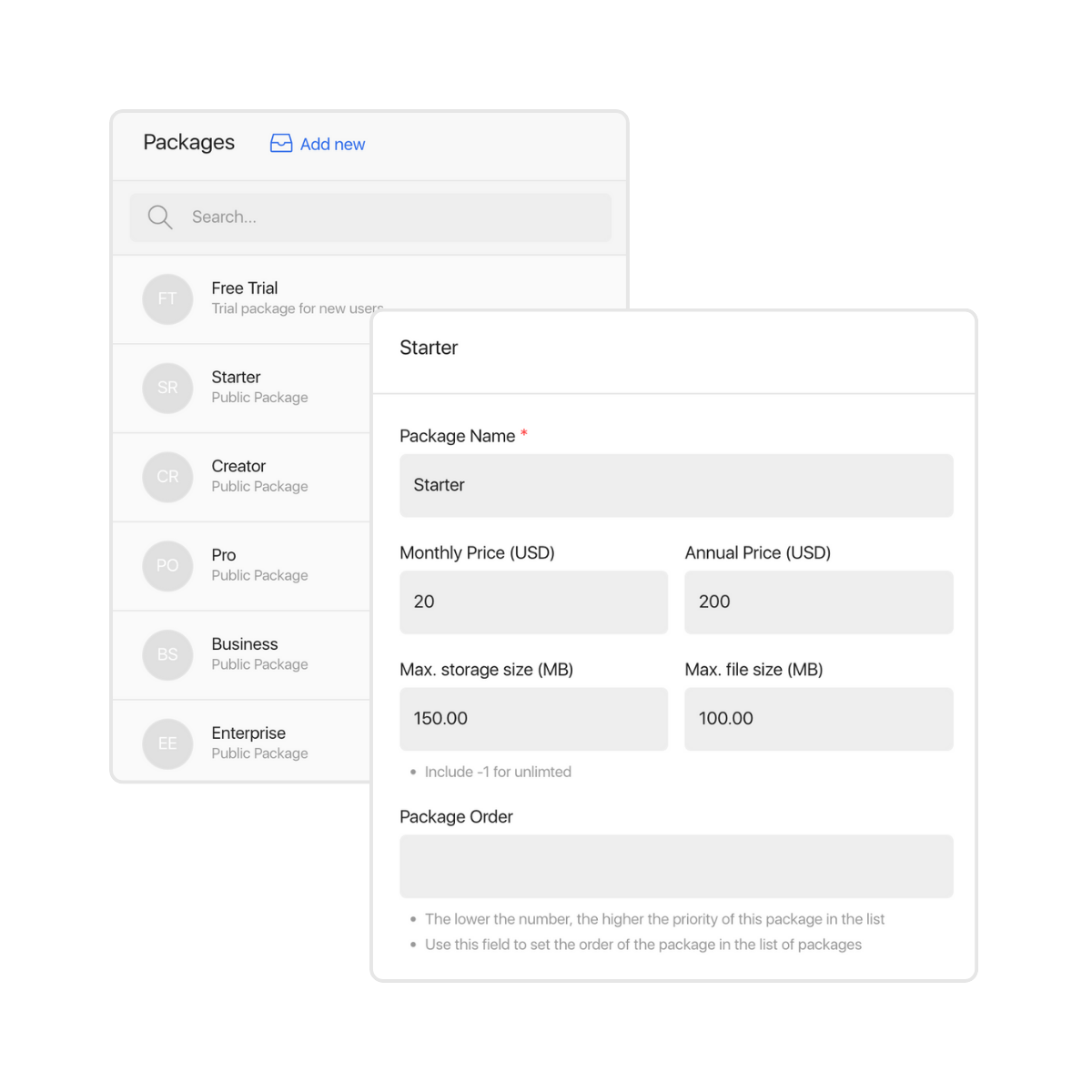
Task: Click the Starter form title
Action: pos(429,348)
